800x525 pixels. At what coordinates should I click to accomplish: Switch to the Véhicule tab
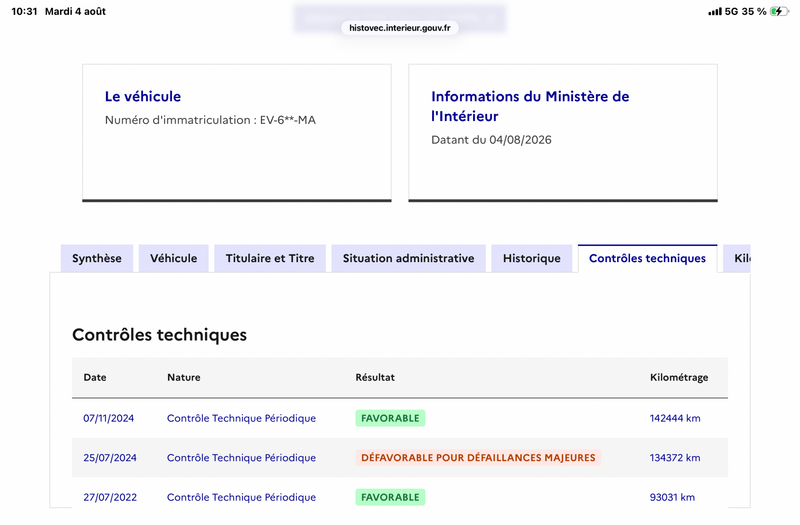[173, 258]
